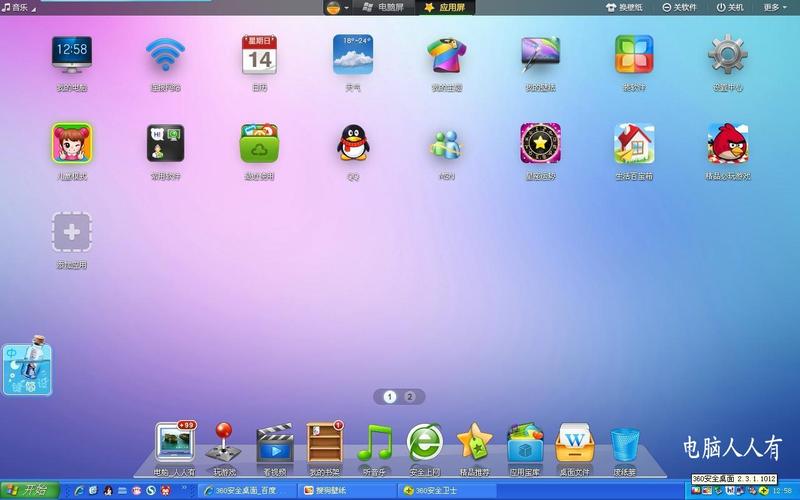The height and width of the screenshot is (500, 800).
Task: Open the 天气 weather app icon
Action: 353,55
